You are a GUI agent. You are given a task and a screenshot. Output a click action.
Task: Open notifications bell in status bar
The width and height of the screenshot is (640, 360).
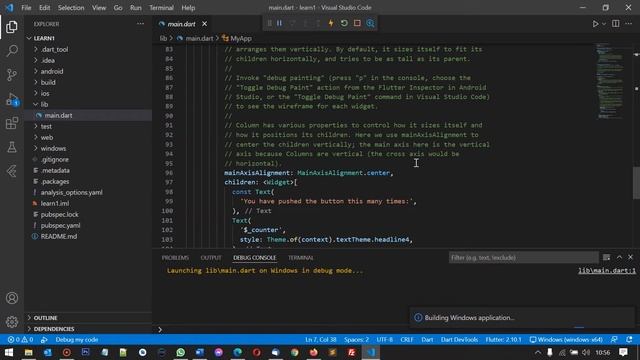click(x=629, y=340)
